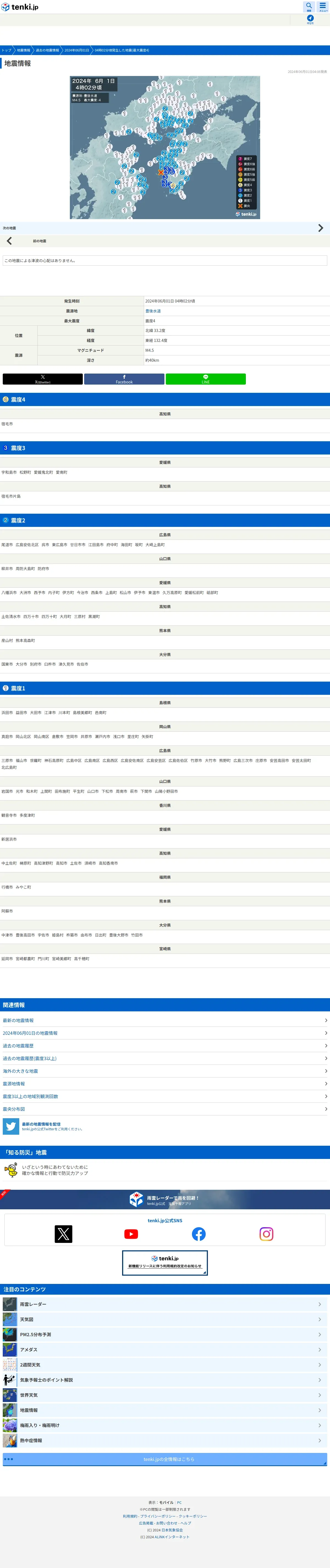Click the earthquake intensity map image

point(165,147)
